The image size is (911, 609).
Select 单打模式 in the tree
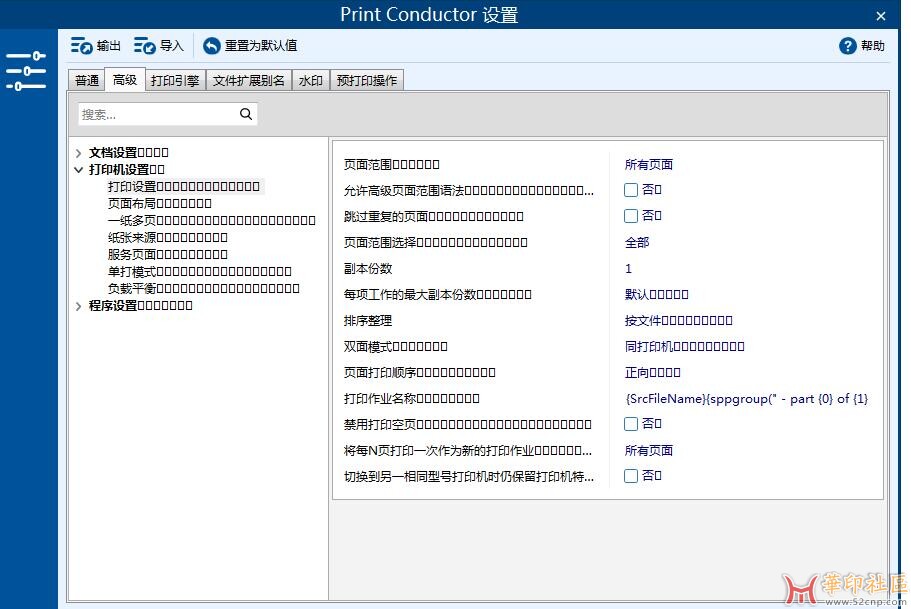click(199, 271)
